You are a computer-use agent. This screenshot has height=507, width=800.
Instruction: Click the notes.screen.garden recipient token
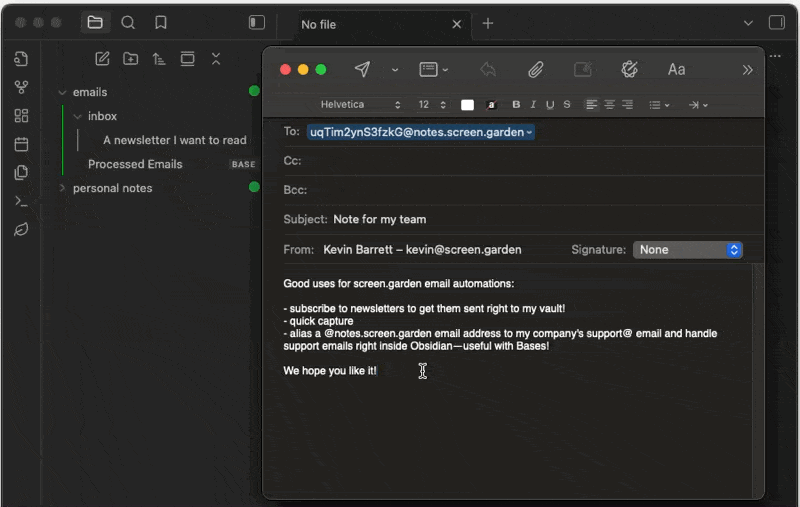421,132
